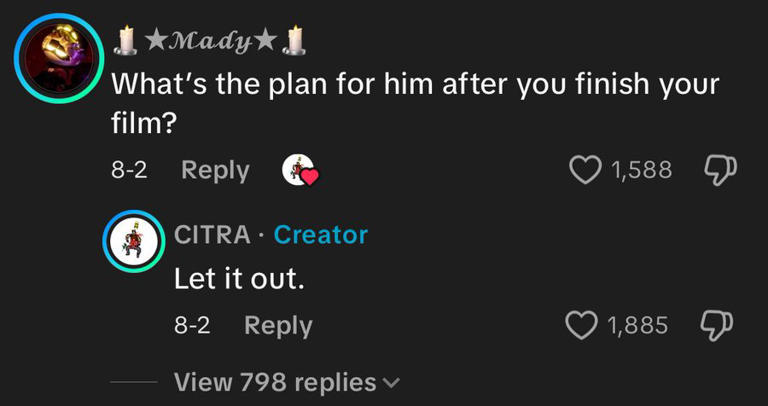This screenshot has height=406, width=768.
Task: Dislike CITRA's reply with thumbs-down icon
Action: click(715, 326)
